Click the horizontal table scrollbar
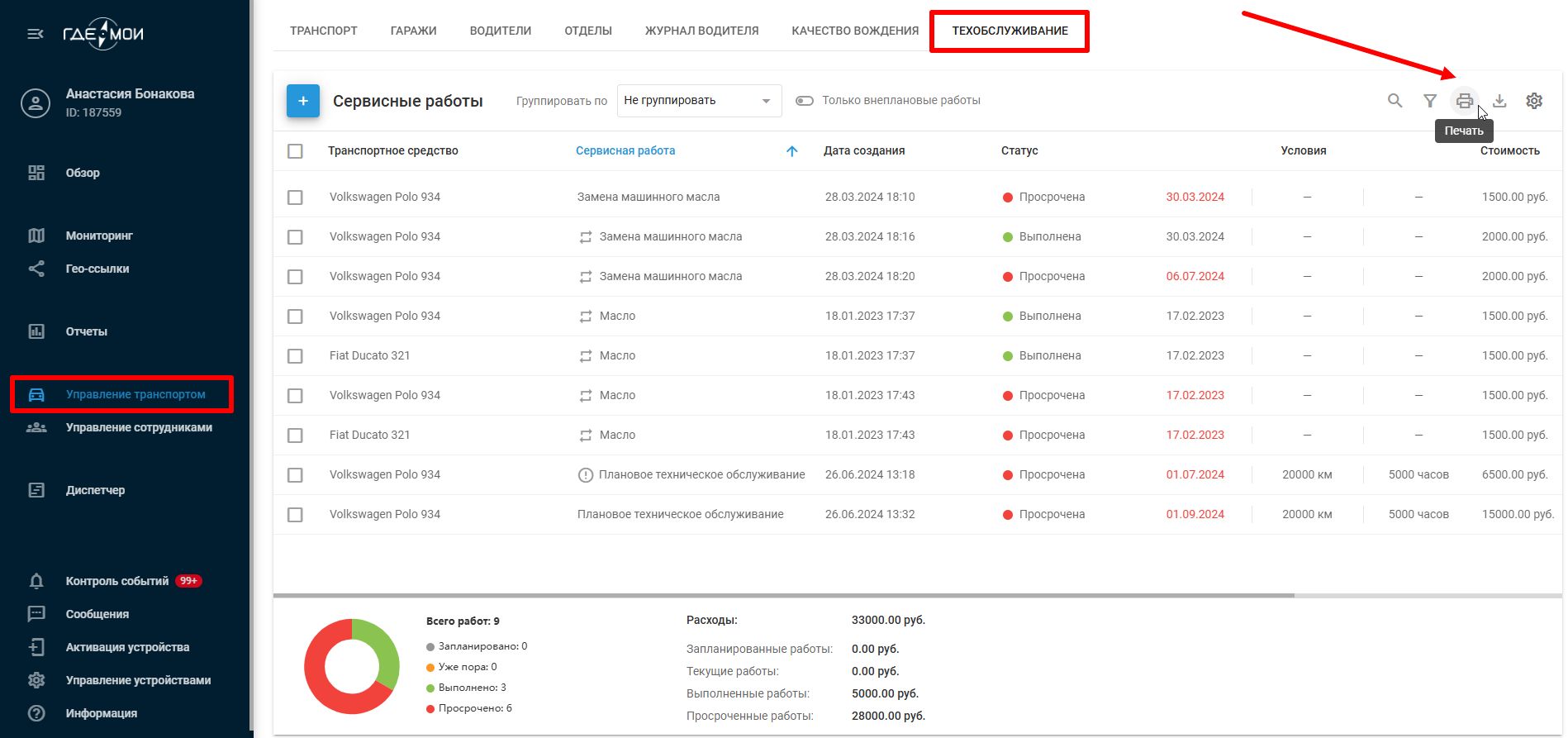Image resolution: width=1568 pixels, height=738 pixels. pos(783,595)
